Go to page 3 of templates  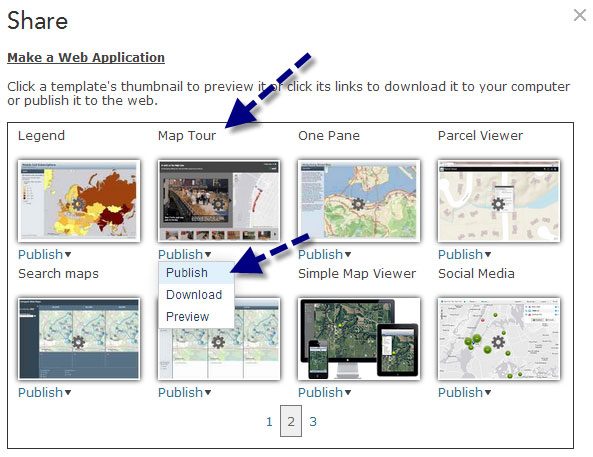[313, 421]
